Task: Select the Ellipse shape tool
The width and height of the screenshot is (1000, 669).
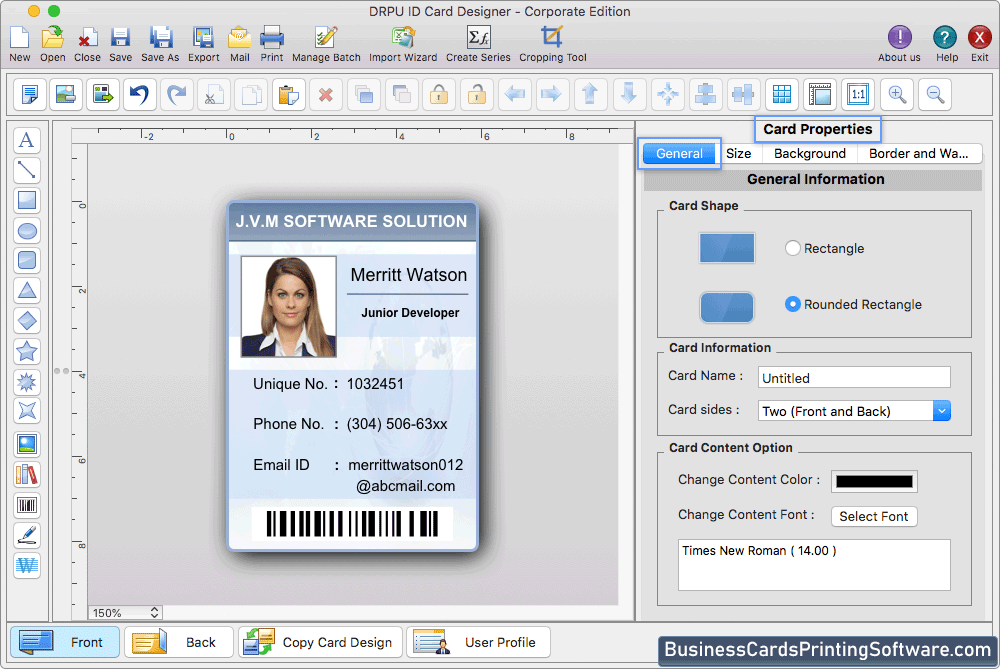Action: pyautogui.click(x=27, y=231)
